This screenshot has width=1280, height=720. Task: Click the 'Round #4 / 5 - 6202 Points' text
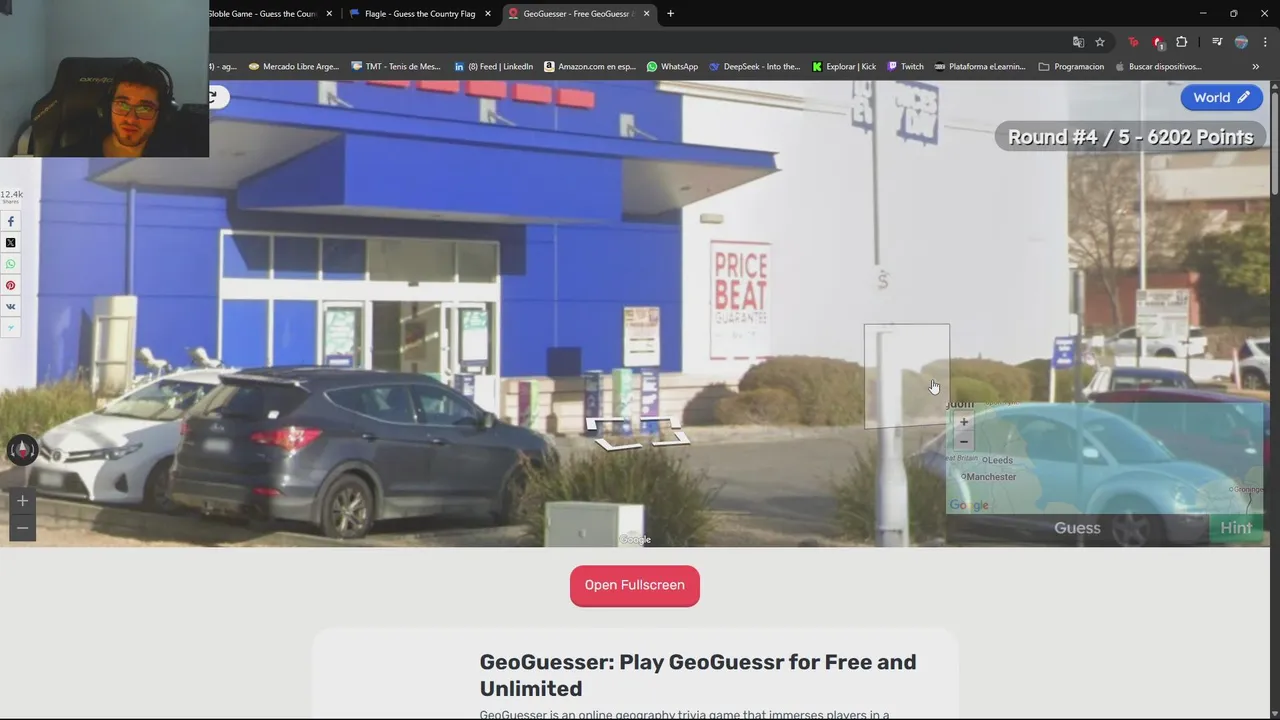1131,137
